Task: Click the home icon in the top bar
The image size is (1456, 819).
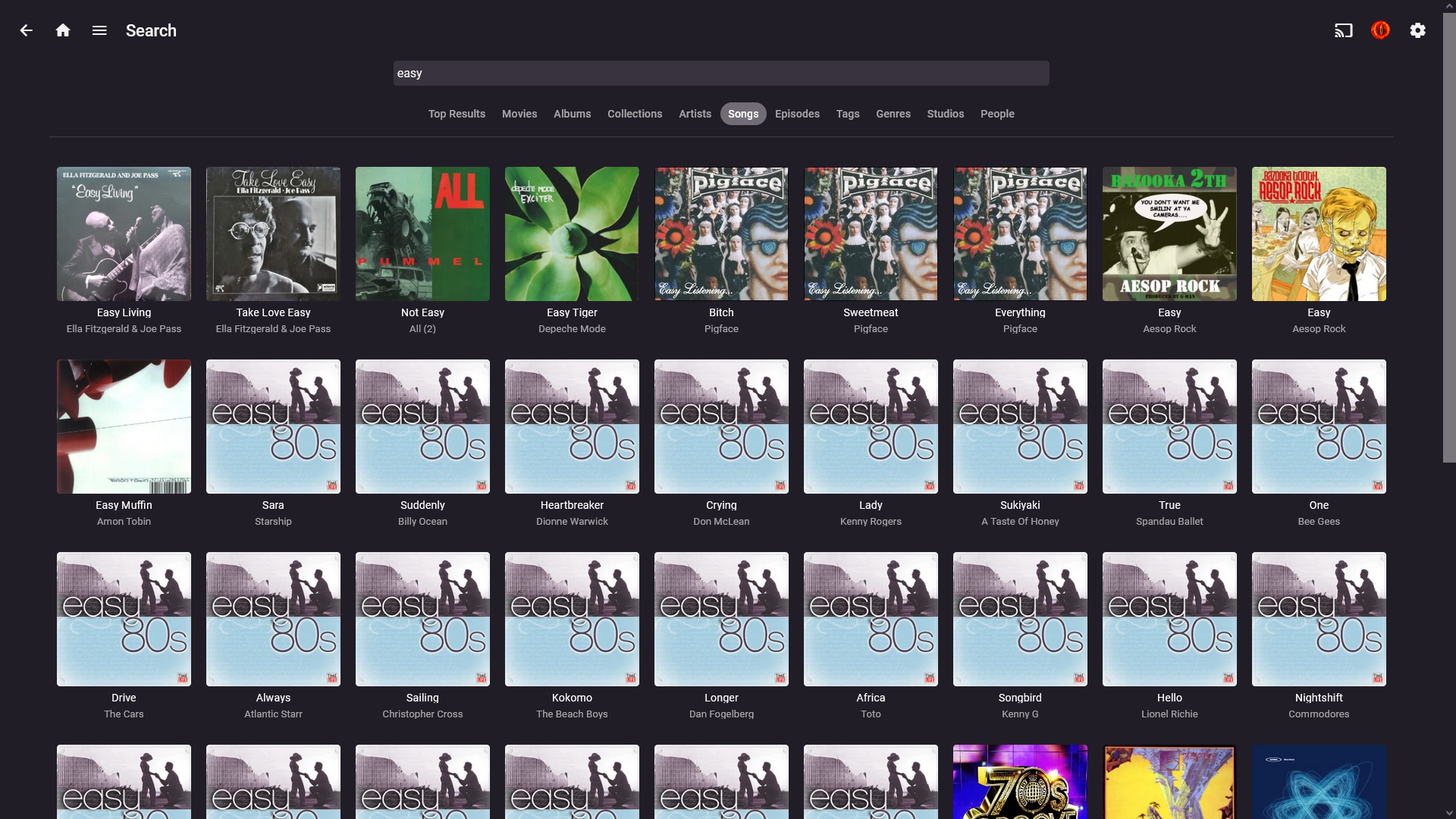Action: (x=63, y=30)
